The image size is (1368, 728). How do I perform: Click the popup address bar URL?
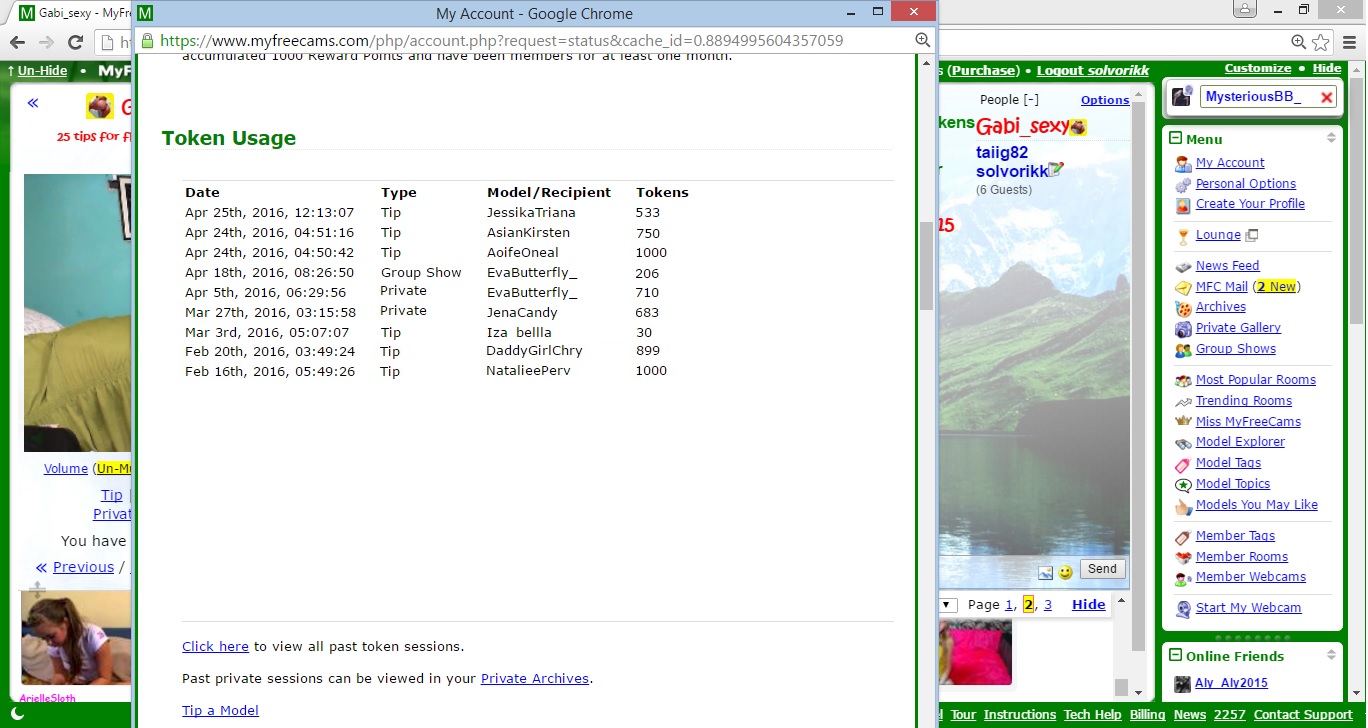pos(501,41)
